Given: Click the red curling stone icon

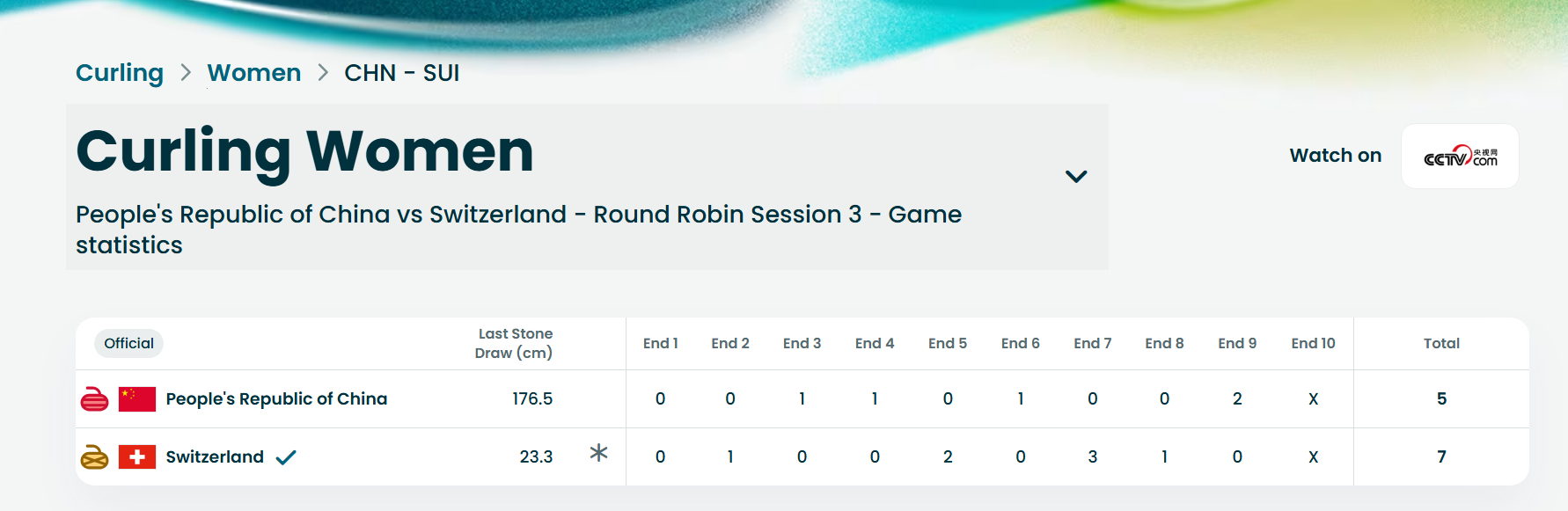Looking at the screenshot, I should [94, 399].
